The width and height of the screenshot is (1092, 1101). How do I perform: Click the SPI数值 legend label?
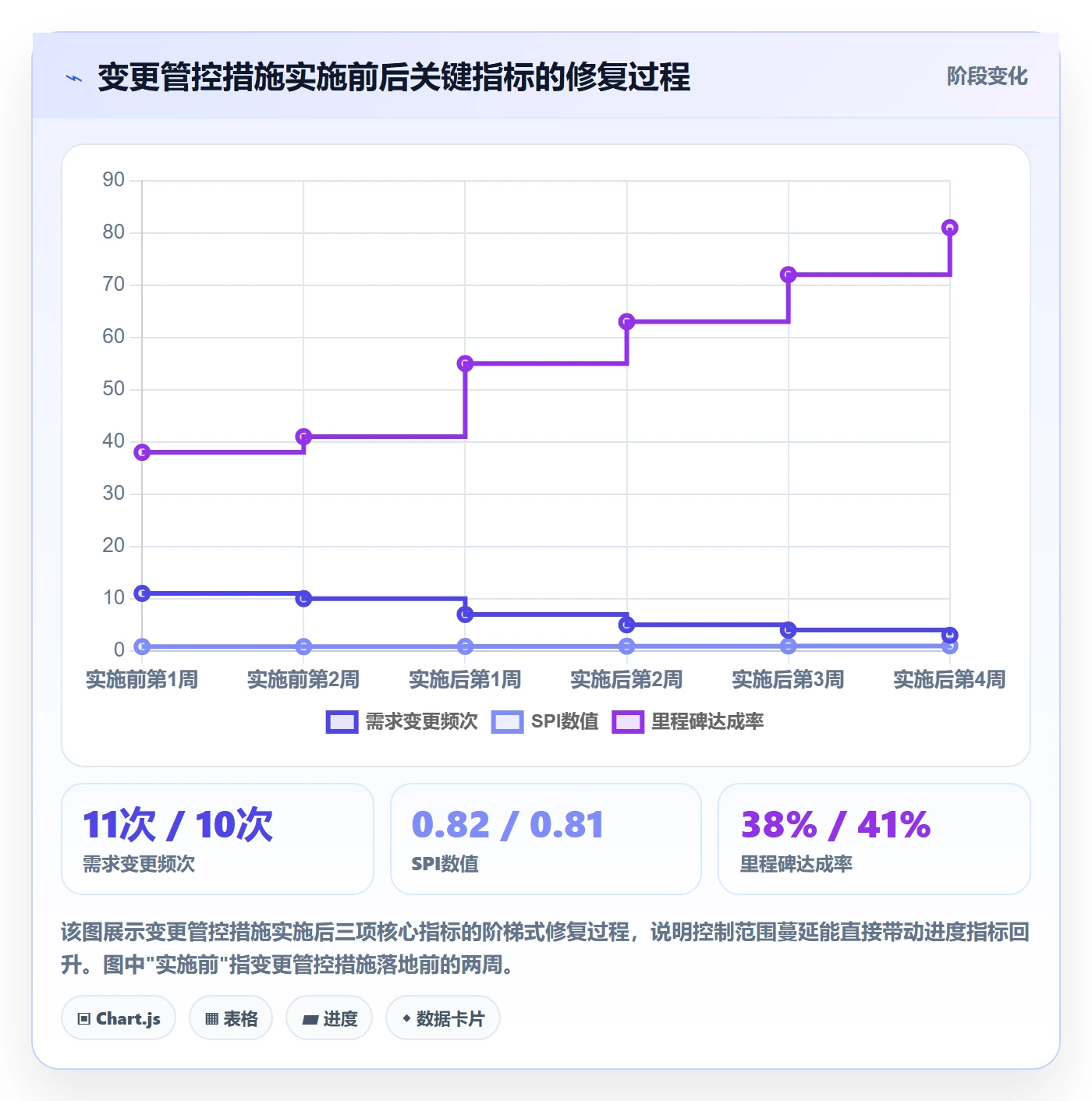click(565, 721)
